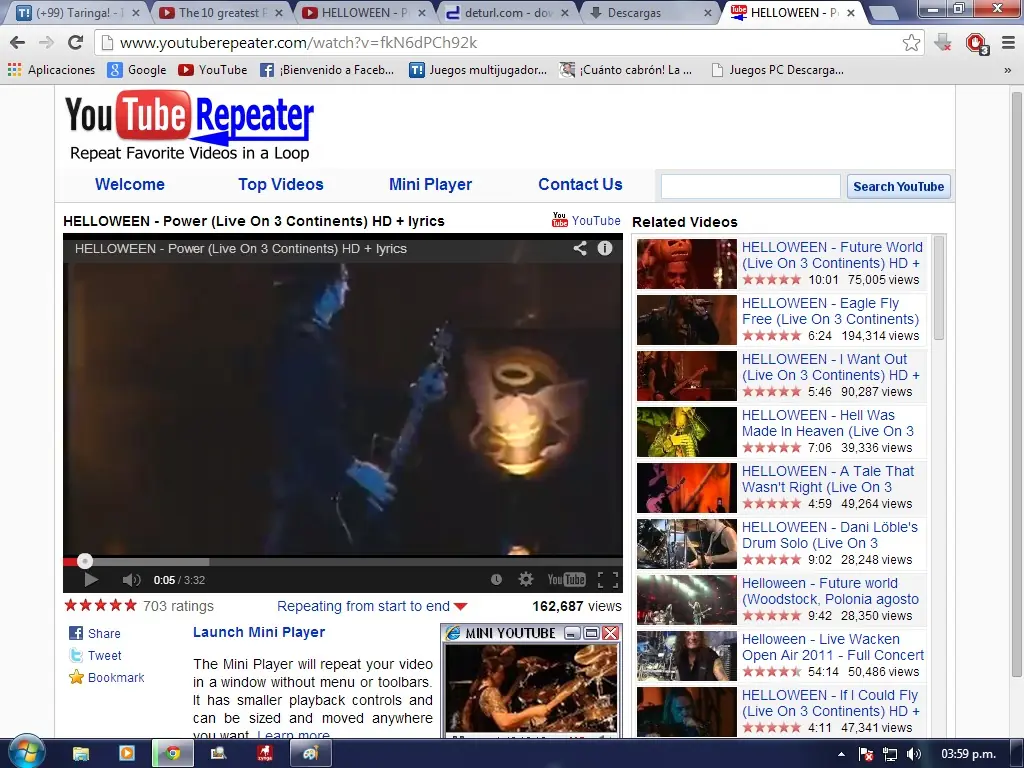
Task: Click the Tweet link
Action: pyautogui.click(x=95, y=656)
